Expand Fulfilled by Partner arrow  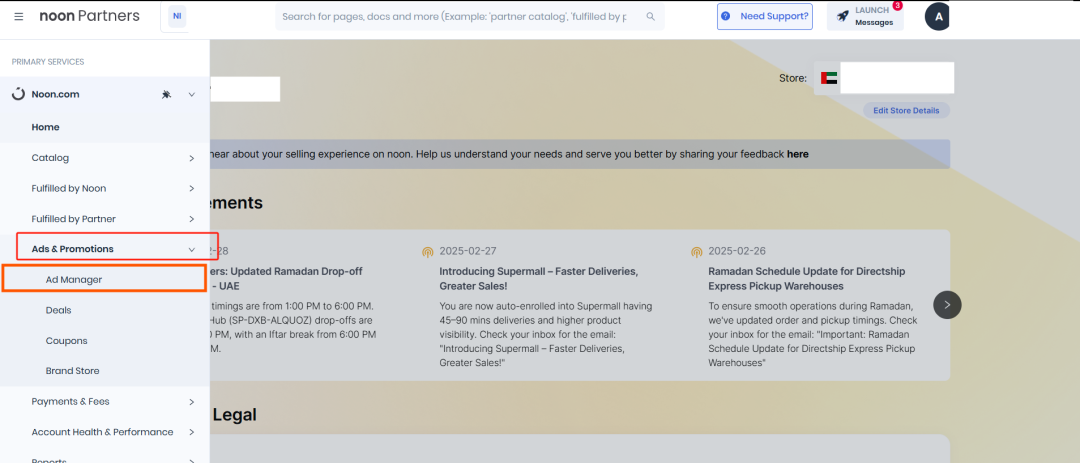pyautogui.click(x=191, y=218)
